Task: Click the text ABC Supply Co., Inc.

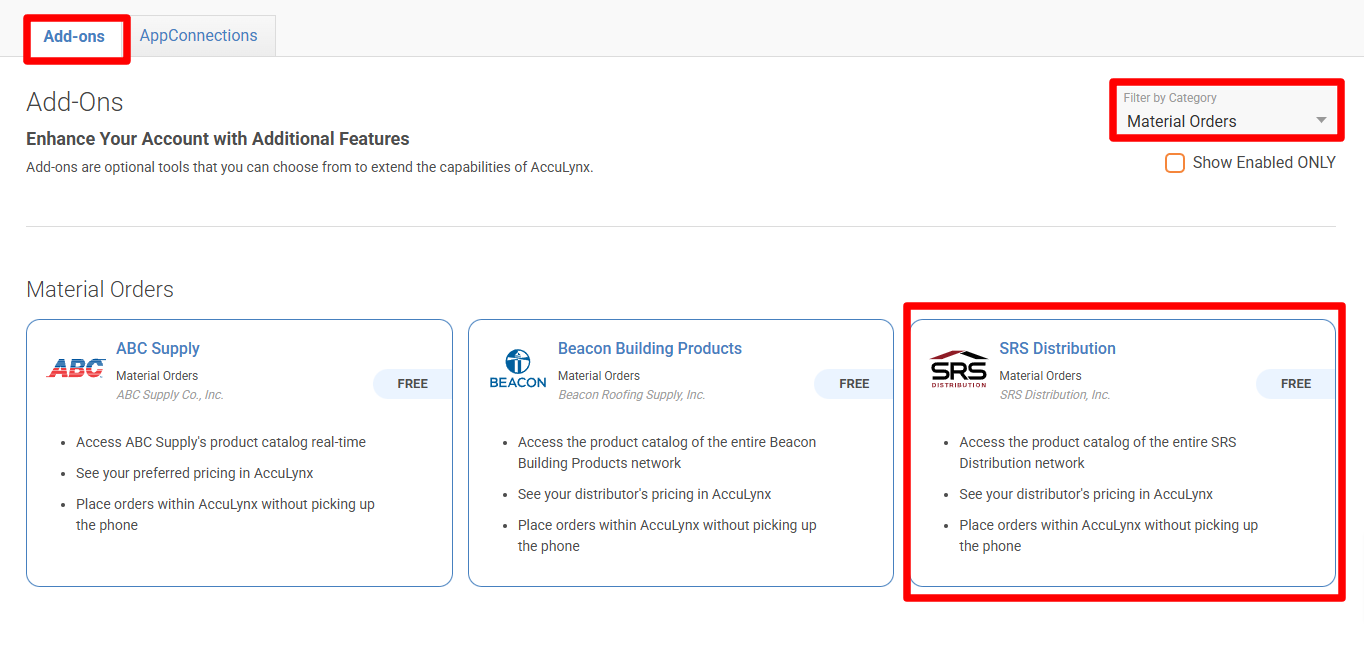Action: pos(170,395)
